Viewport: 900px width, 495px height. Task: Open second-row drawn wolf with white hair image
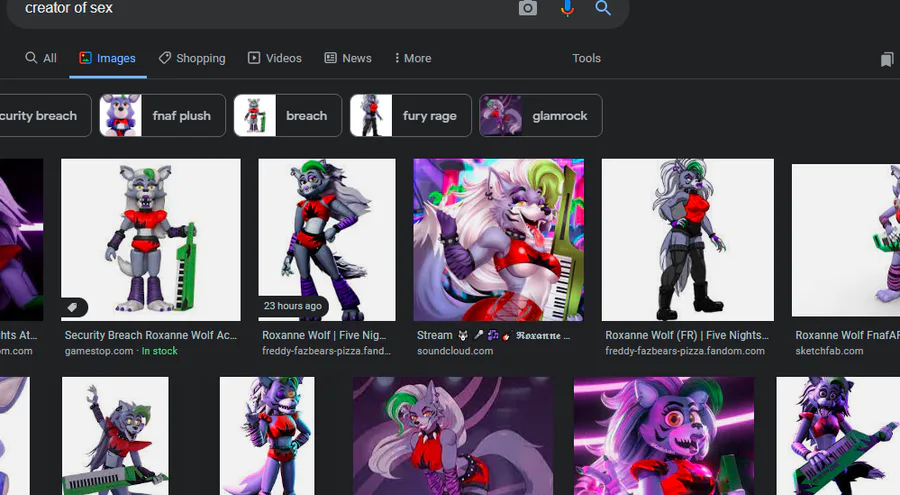point(453,436)
